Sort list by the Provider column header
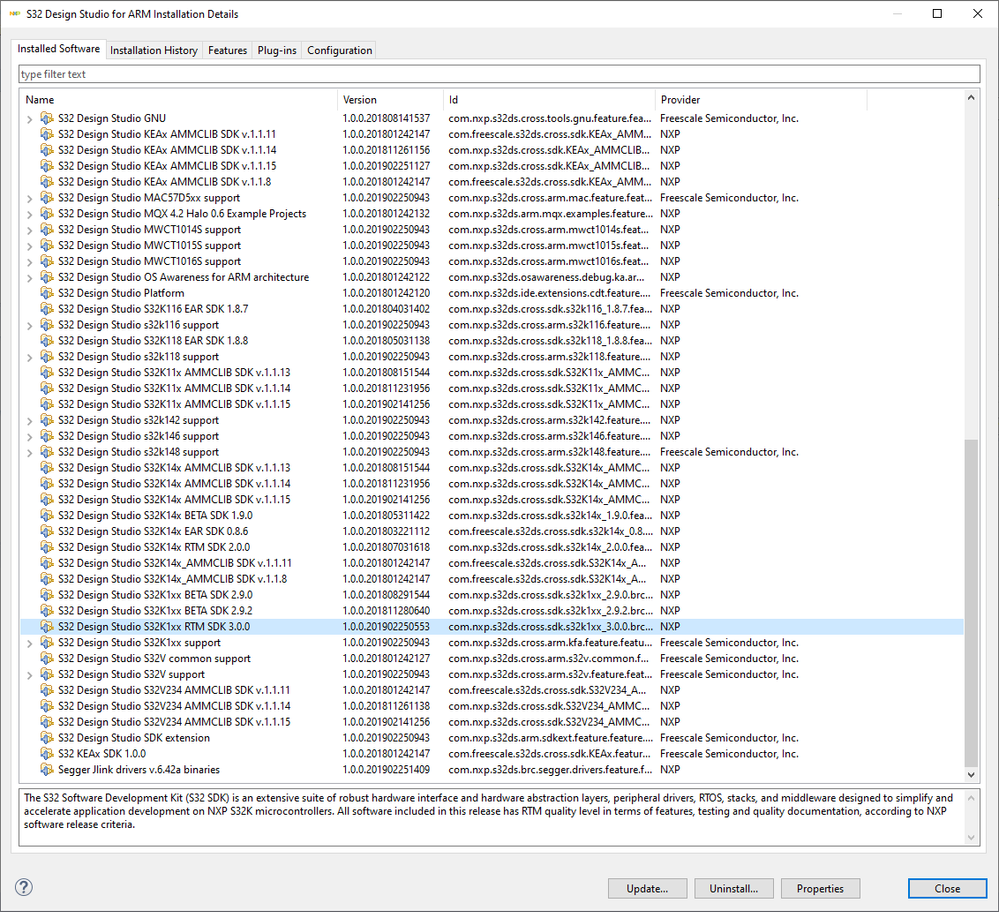Viewport: 999px width, 912px height. 761,100
